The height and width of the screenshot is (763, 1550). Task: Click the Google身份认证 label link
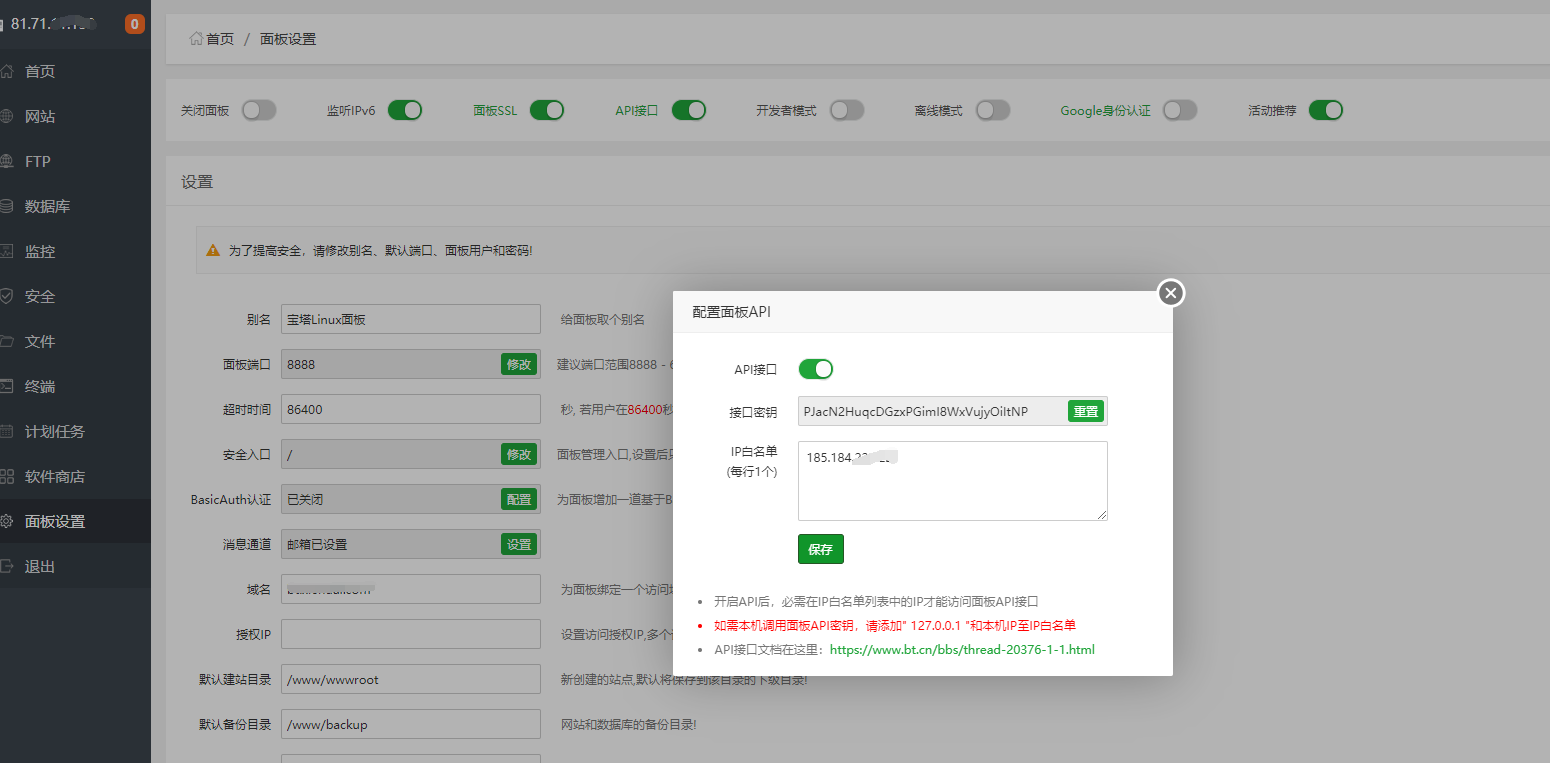(1106, 111)
